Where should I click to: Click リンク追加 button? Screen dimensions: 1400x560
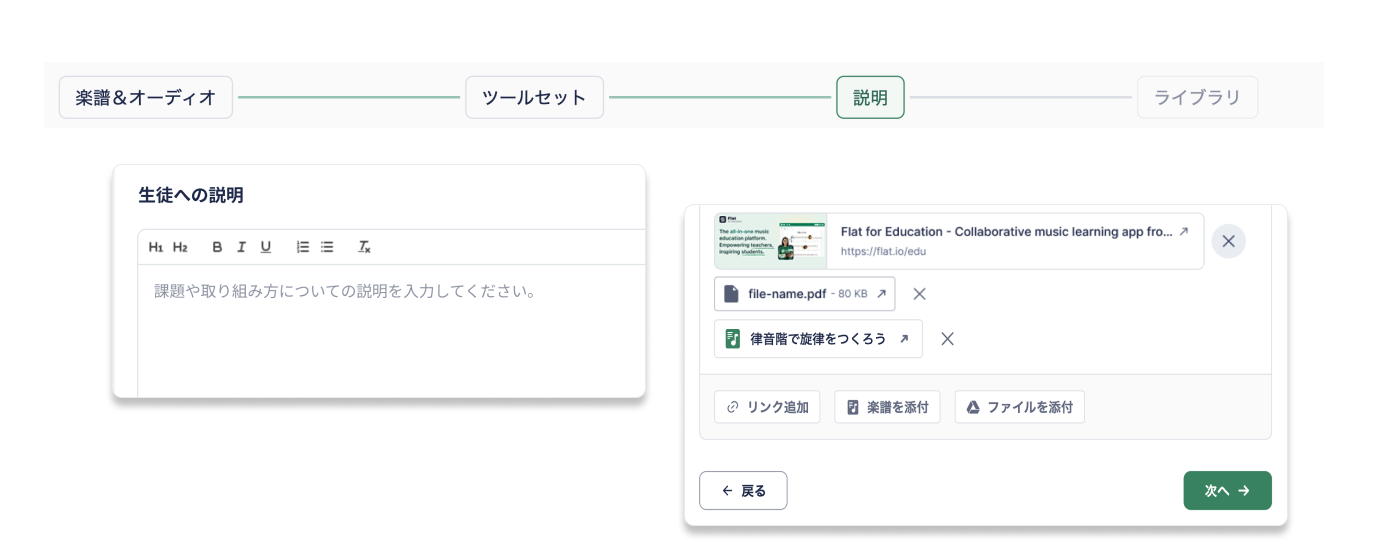767,407
